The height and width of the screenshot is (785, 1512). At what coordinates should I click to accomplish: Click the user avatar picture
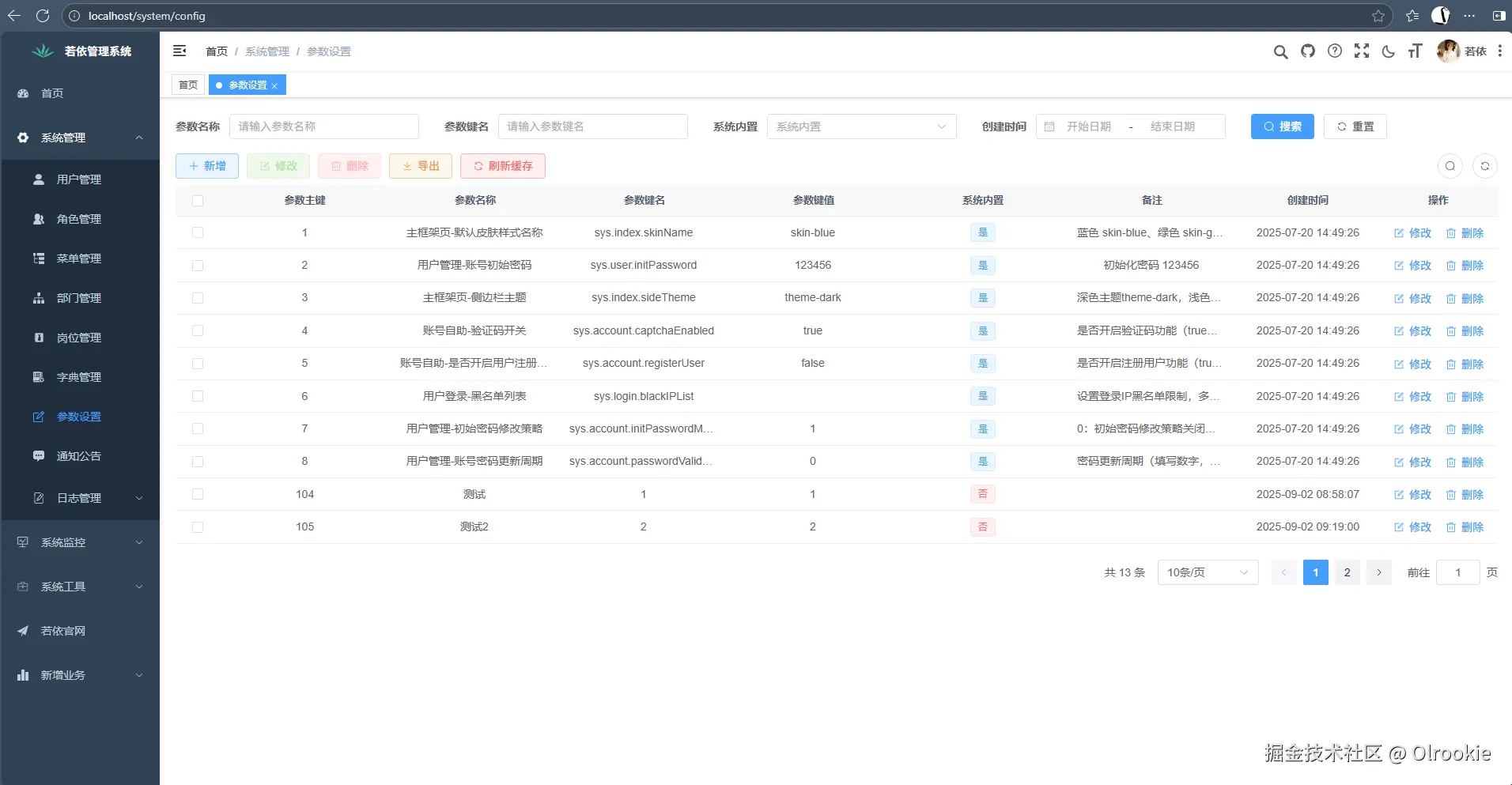[1448, 51]
